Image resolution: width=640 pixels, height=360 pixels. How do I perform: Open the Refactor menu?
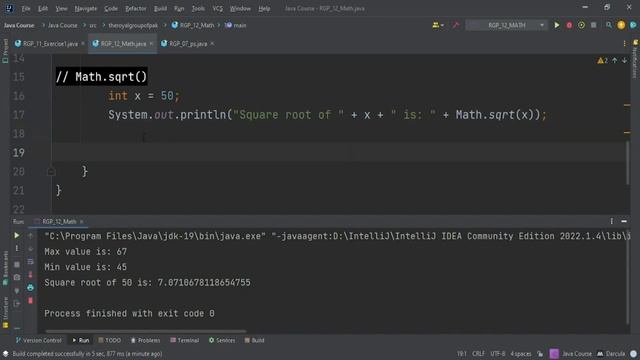pos(136,8)
